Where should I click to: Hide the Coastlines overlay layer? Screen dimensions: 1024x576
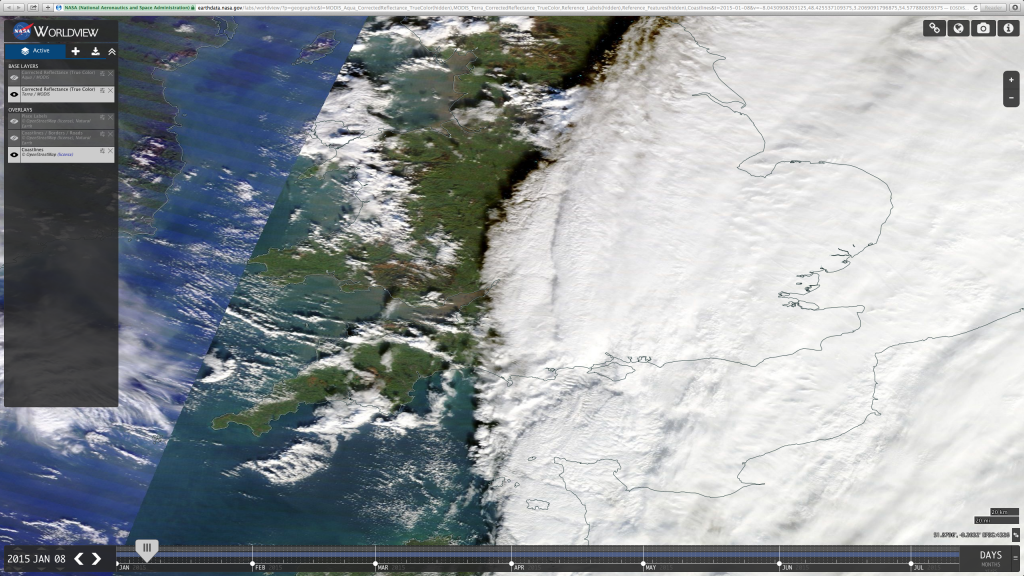coord(14,154)
